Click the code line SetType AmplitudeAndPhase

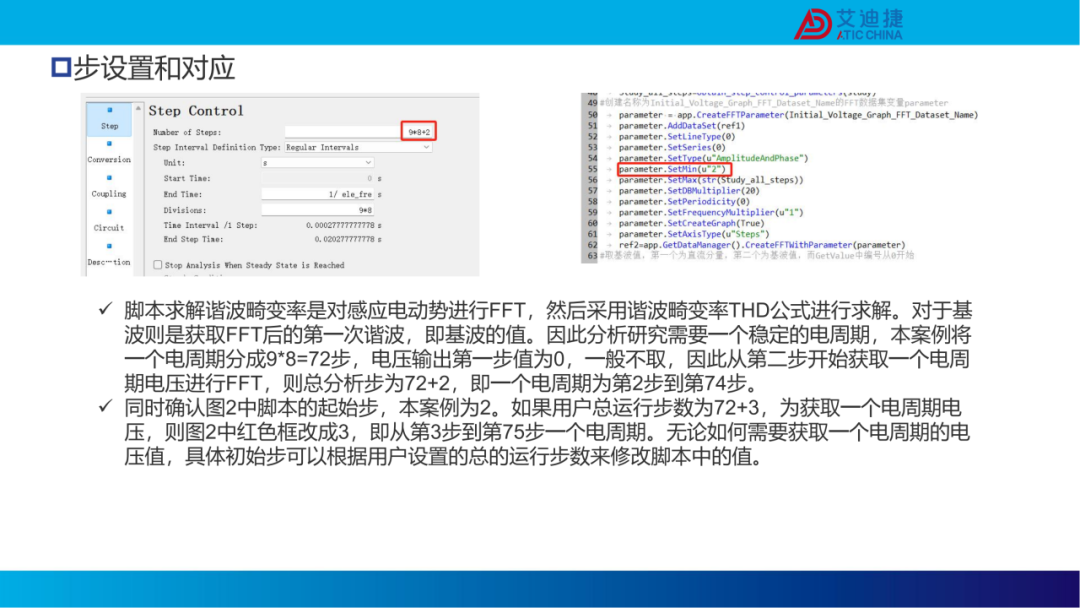pos(714,158)
